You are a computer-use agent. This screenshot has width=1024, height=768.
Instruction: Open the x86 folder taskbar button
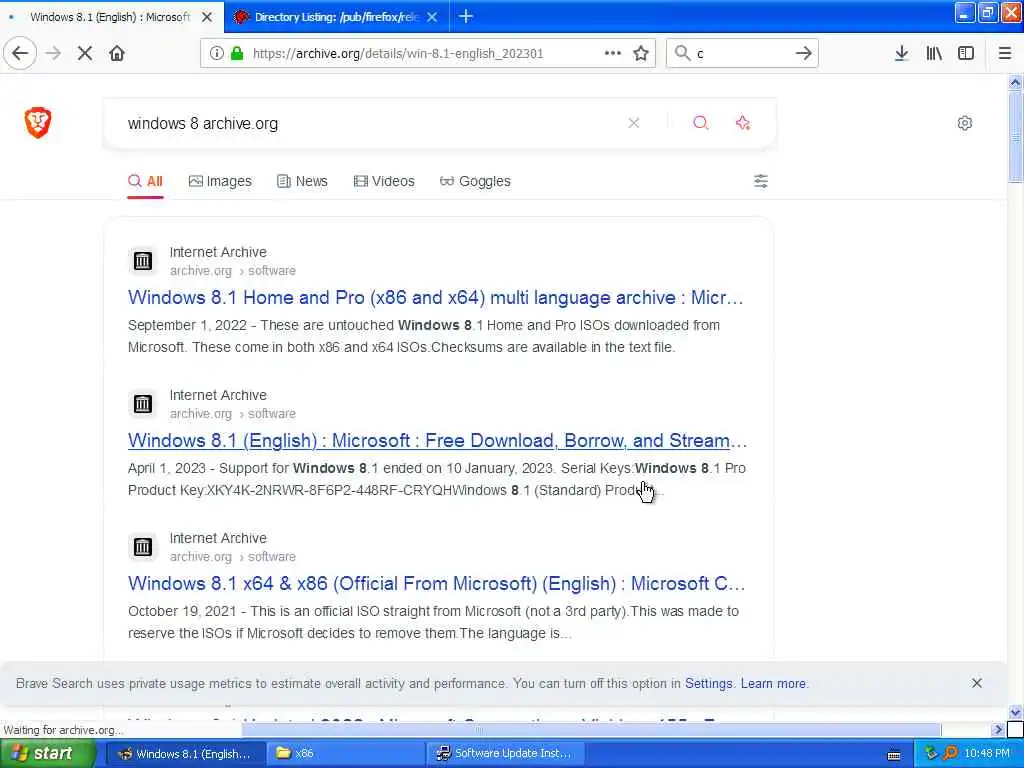[345, 754]
